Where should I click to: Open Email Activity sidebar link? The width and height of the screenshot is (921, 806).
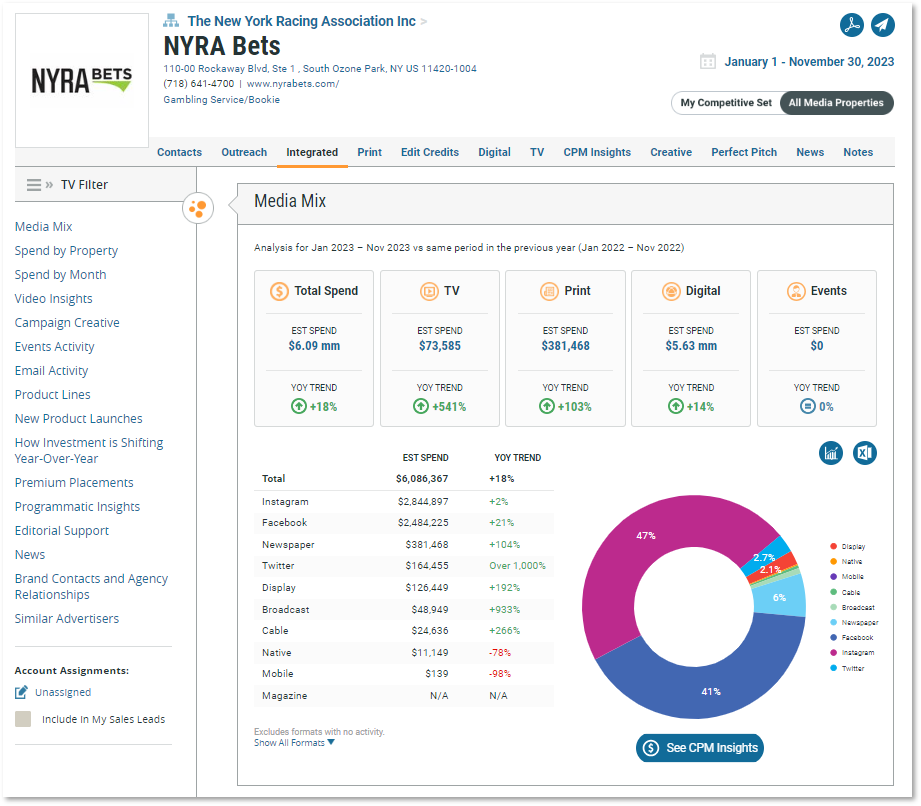pos(52,371)
